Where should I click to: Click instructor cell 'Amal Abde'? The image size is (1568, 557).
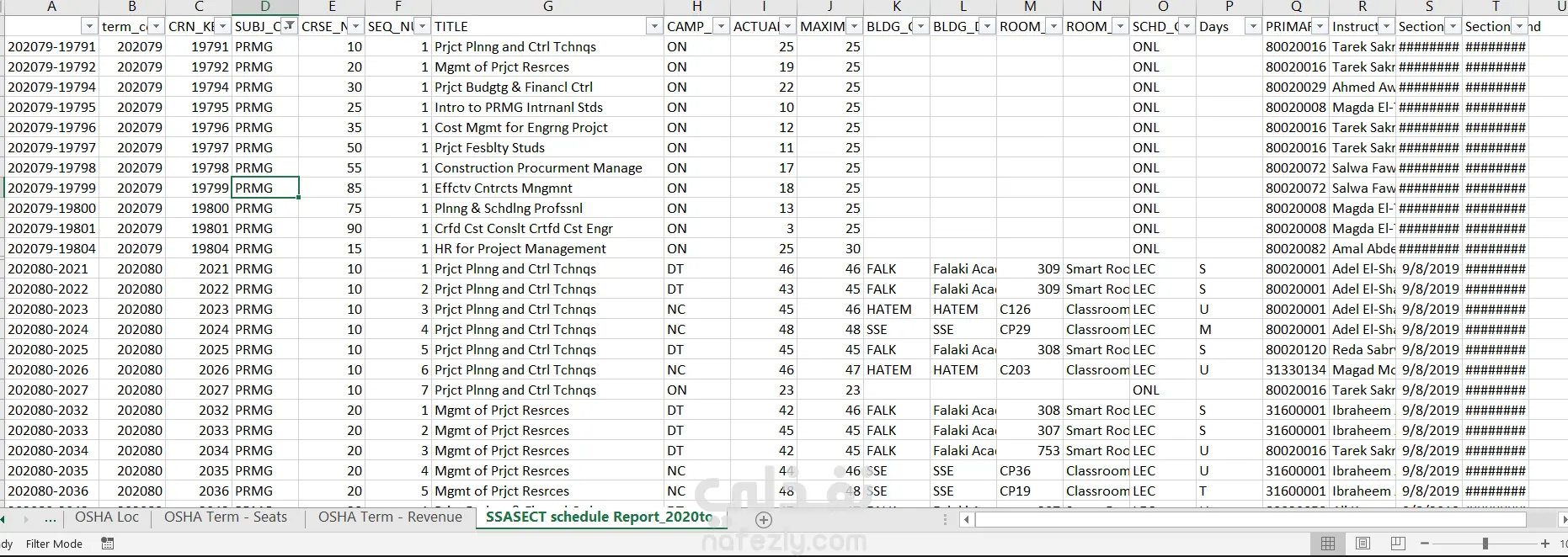pos(1363,248)
